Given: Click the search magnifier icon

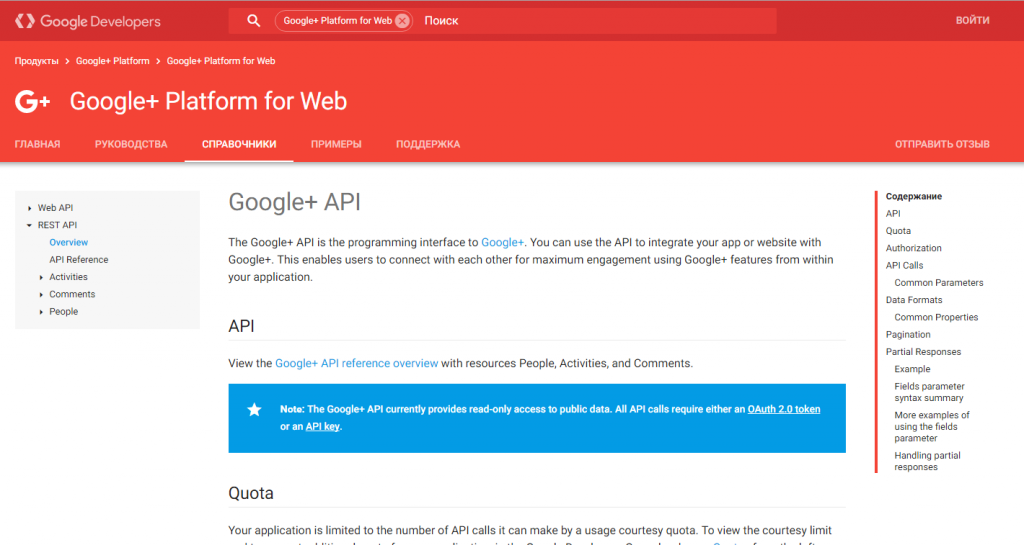Looking at the screenshot, I should [253, 21].
